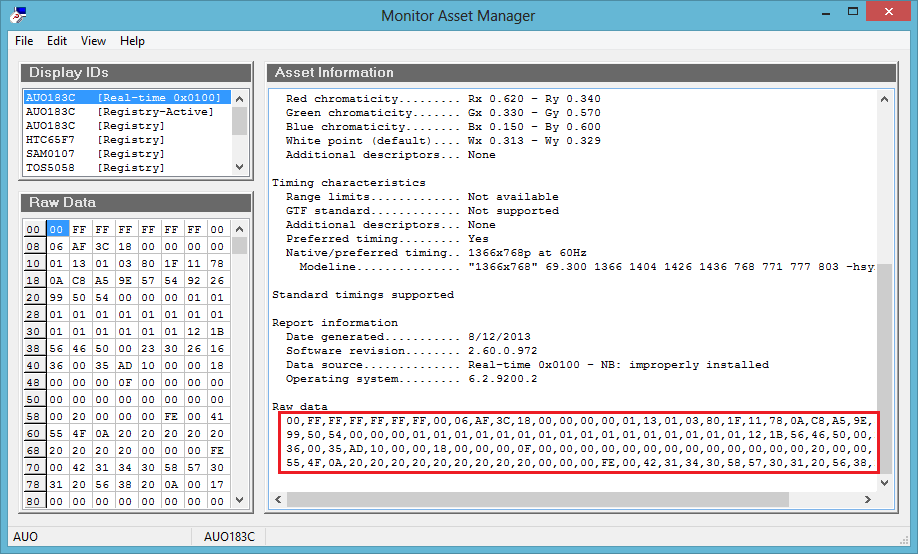Open the File menu
918x554 pixels.
(x=24, y=41)
